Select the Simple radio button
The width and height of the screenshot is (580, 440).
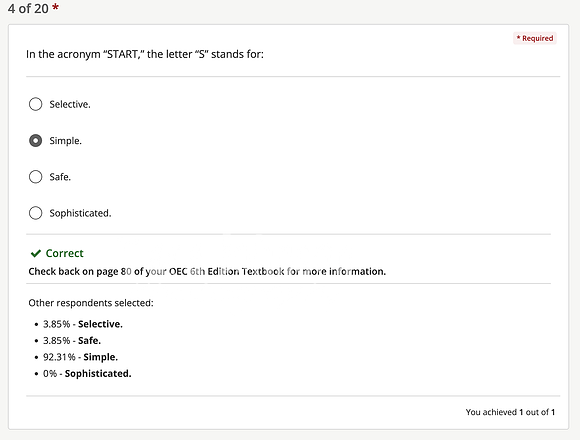(x=36, y=141)
